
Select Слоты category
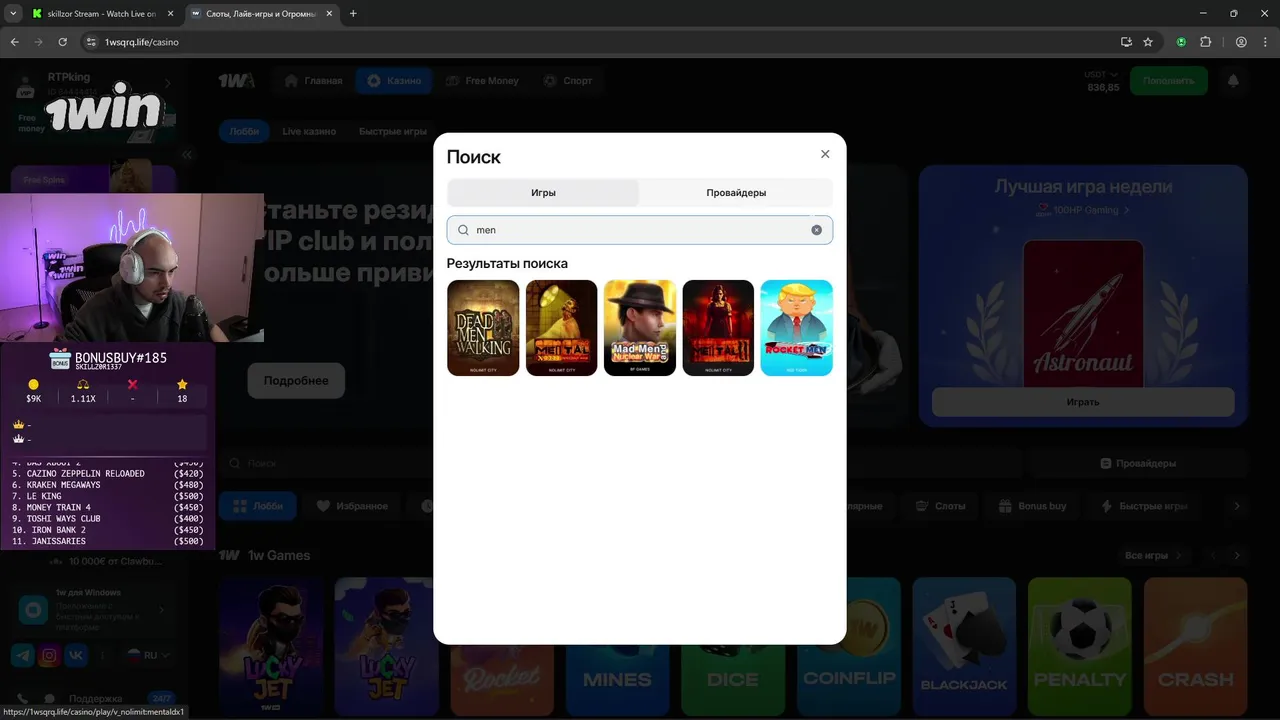940,506
